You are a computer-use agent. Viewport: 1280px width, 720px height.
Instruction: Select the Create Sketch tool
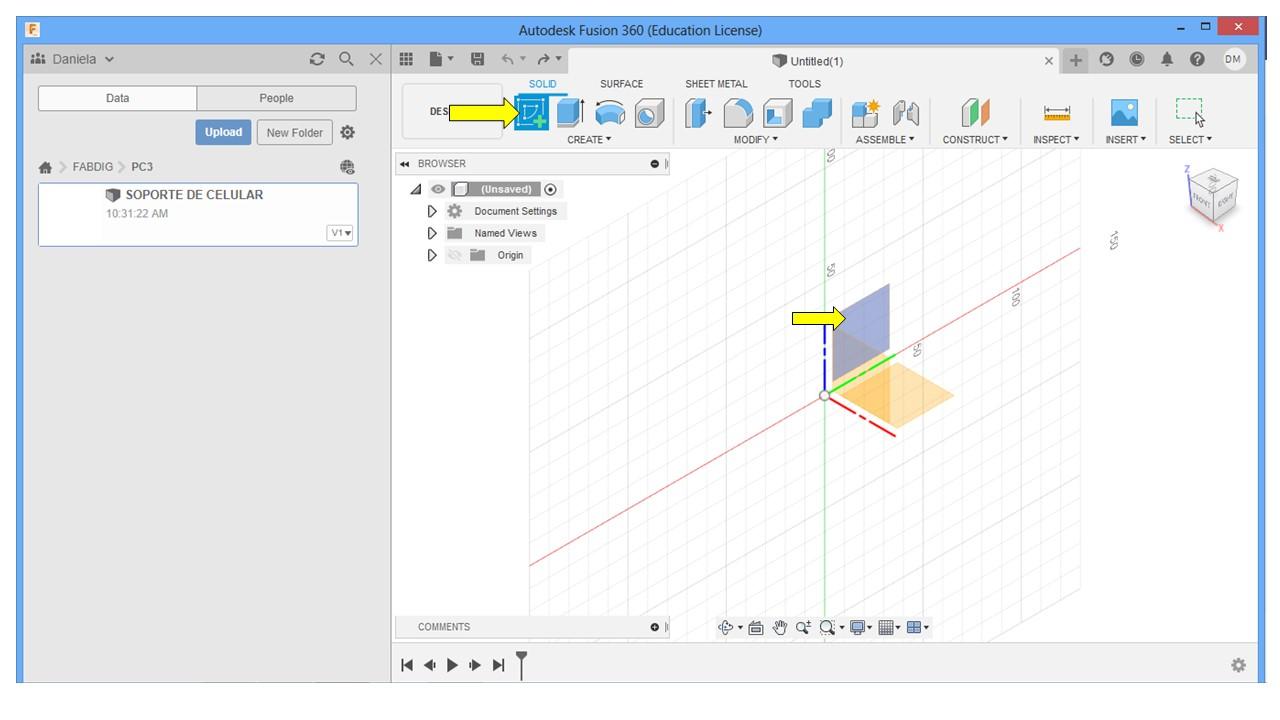pyautogui.click(x=531, y=113)
